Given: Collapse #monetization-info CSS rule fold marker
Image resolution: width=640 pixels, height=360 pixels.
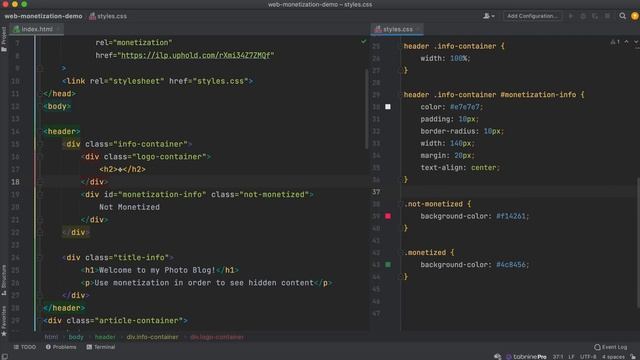Looking at the screenshot, I should tap(400, 95).
